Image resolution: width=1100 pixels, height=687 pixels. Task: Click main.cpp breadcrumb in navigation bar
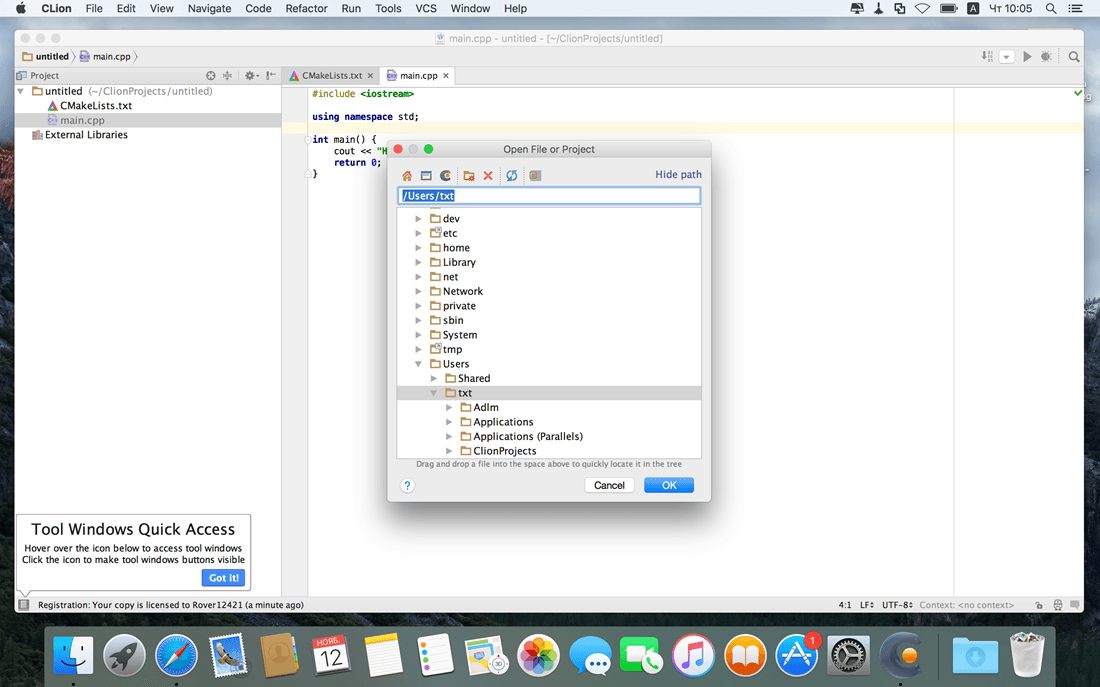tap(105, 57)
